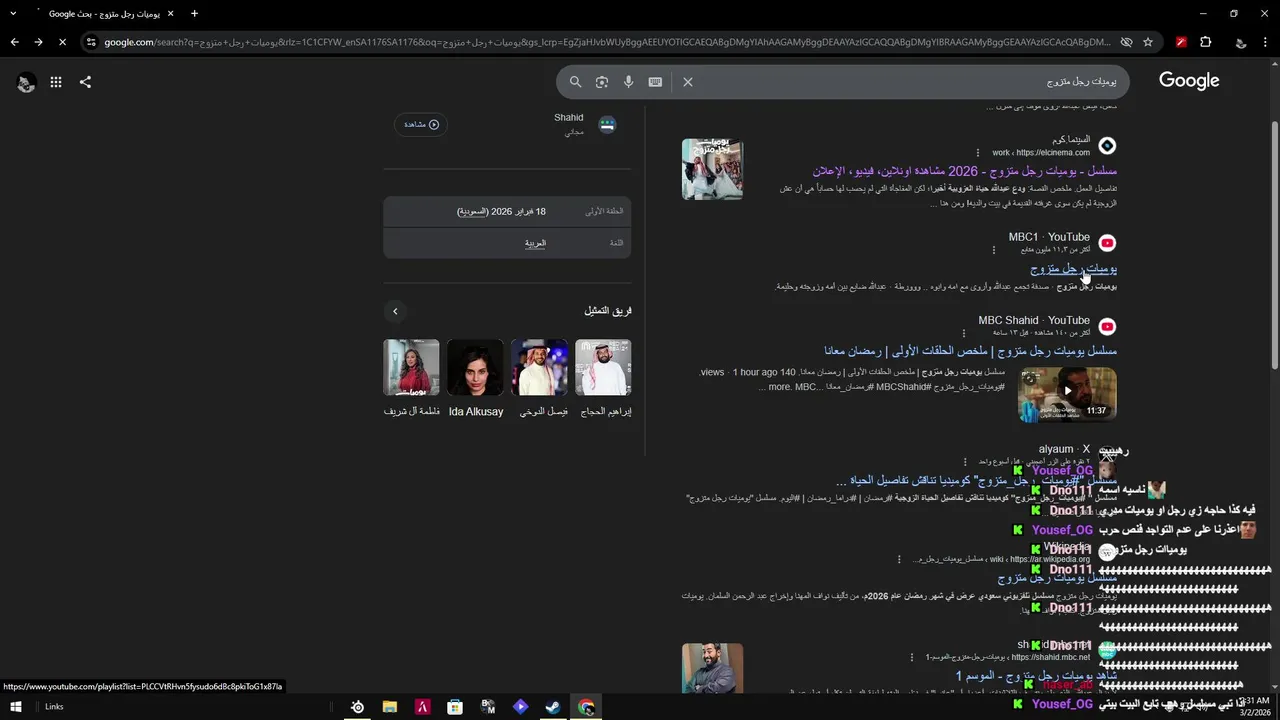This screenshot has height=720, width=1280.
Task: Stop the page from loading
Action: (x=62, y=42)
